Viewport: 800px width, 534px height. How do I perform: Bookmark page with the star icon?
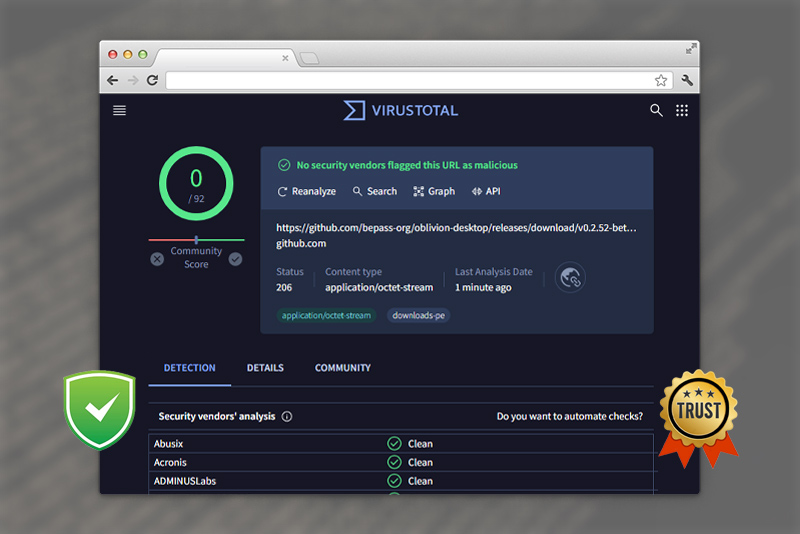pos(661,80)
